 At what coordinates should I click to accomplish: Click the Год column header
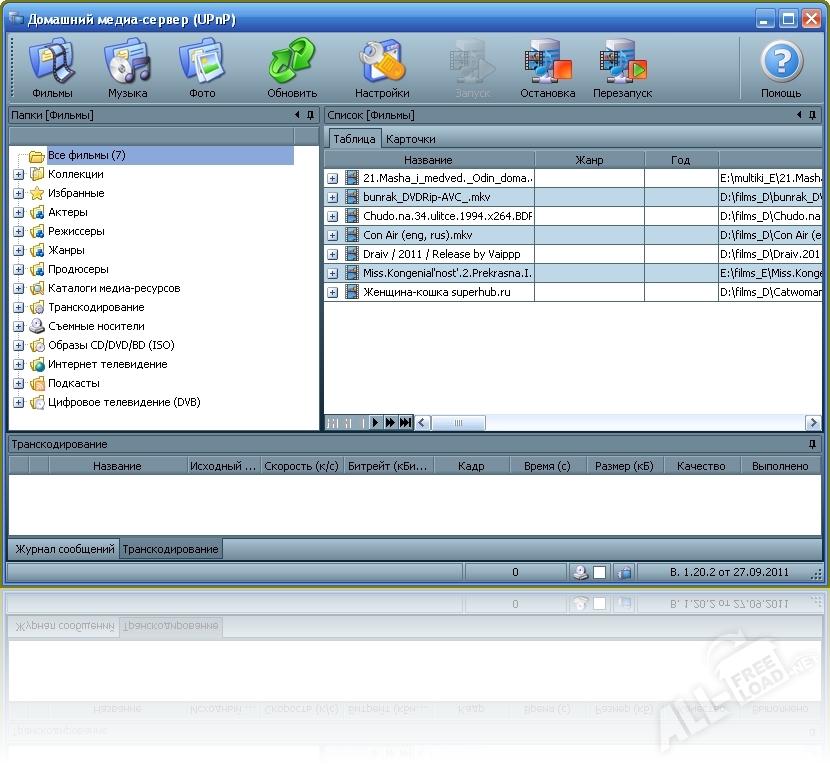(x=680, y=160)
